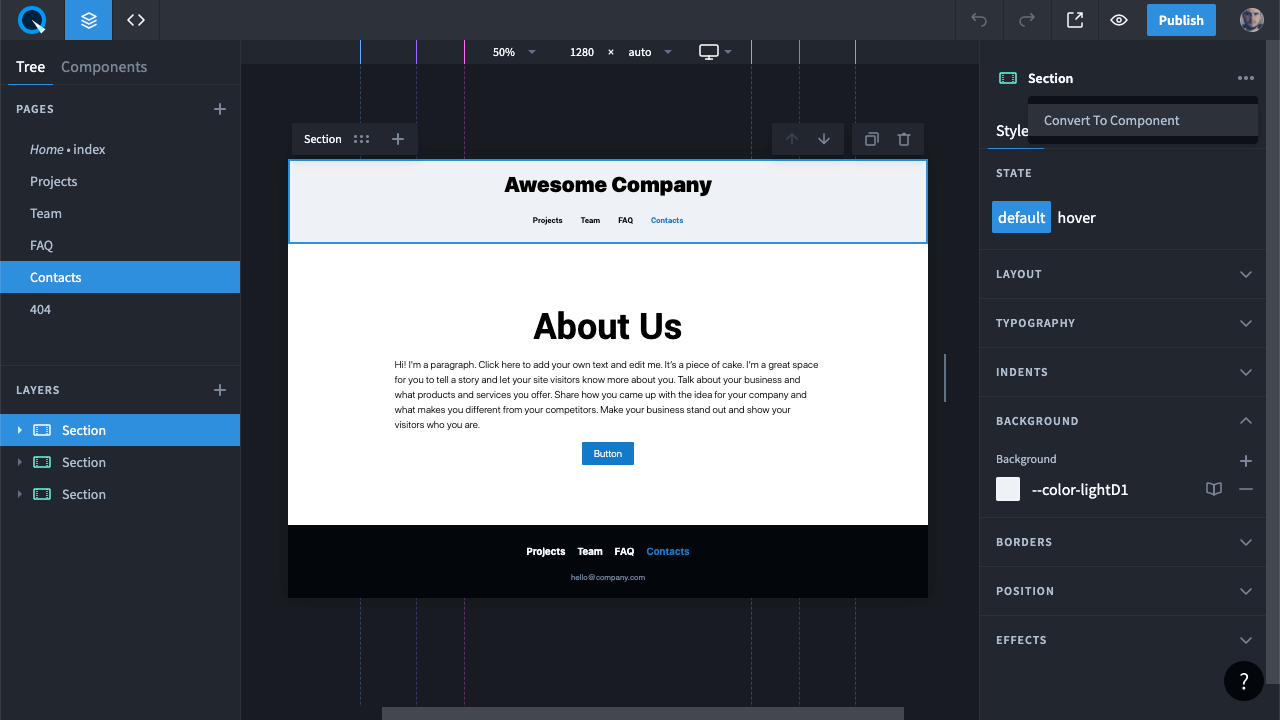This screenshot has height=720, width=1280.
Task: Duplicate the selected section
Action: 871,139
